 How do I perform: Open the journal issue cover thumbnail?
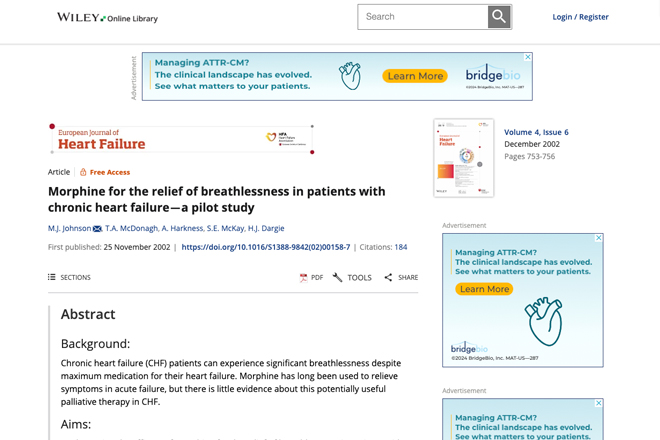[x=464, y=158]
